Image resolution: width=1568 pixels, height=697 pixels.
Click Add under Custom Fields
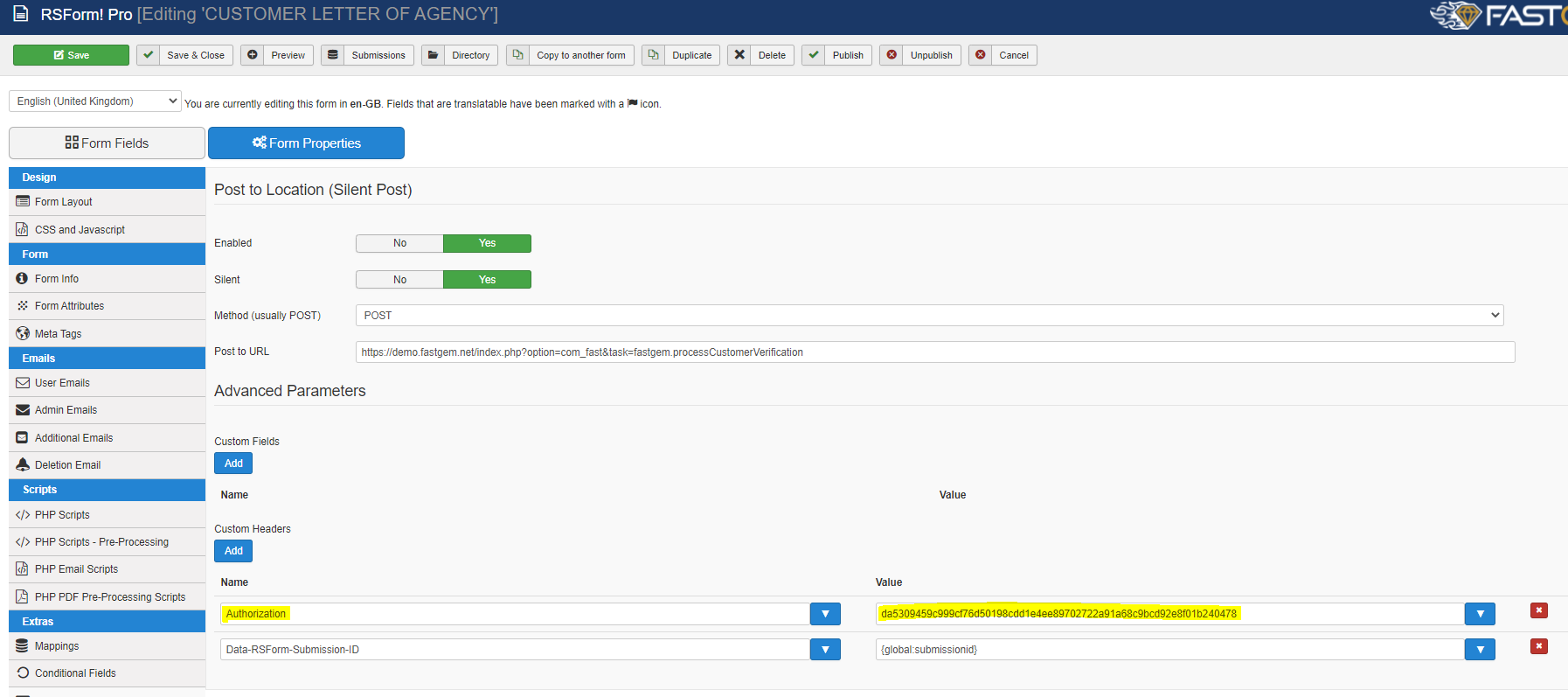pyautogui.click(x=233, y=464)
